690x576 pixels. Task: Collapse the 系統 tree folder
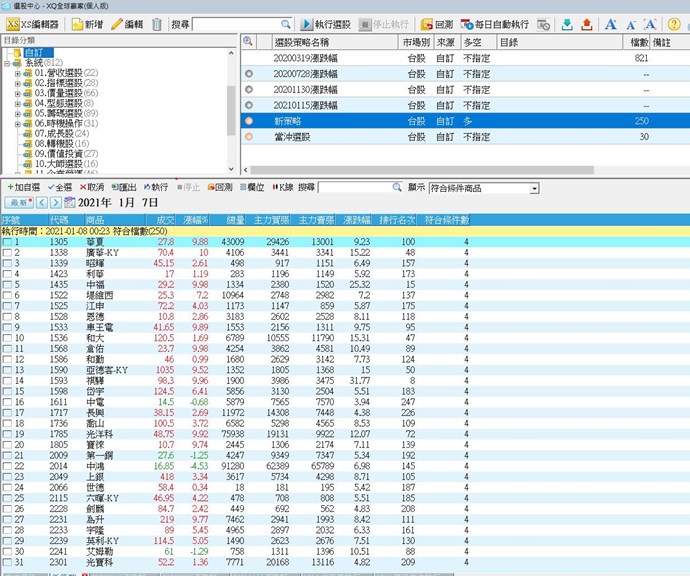(7, 63)
